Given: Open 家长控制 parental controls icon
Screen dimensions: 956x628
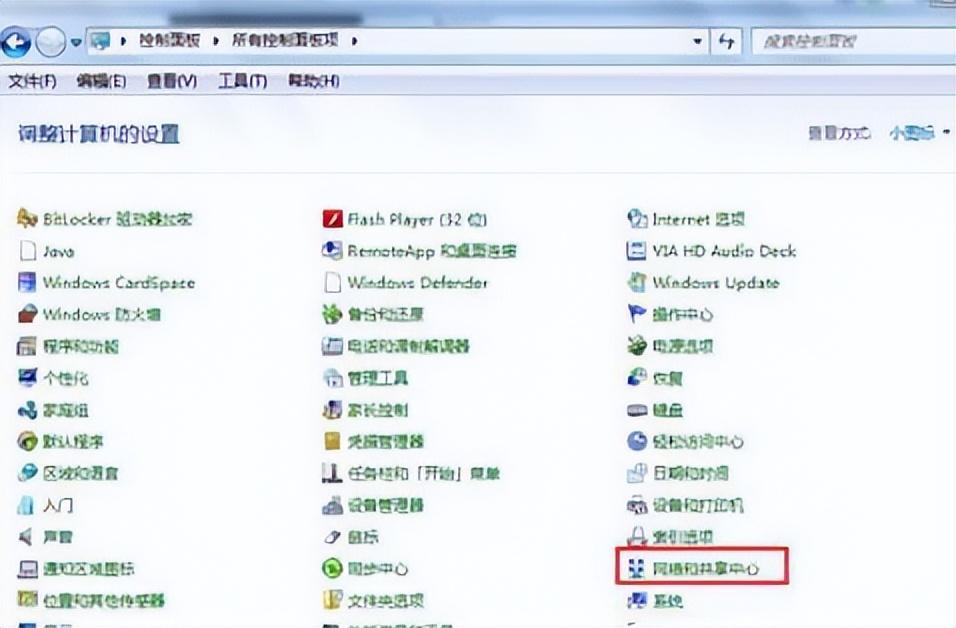Looking at the screenshot, I should 332,410.
